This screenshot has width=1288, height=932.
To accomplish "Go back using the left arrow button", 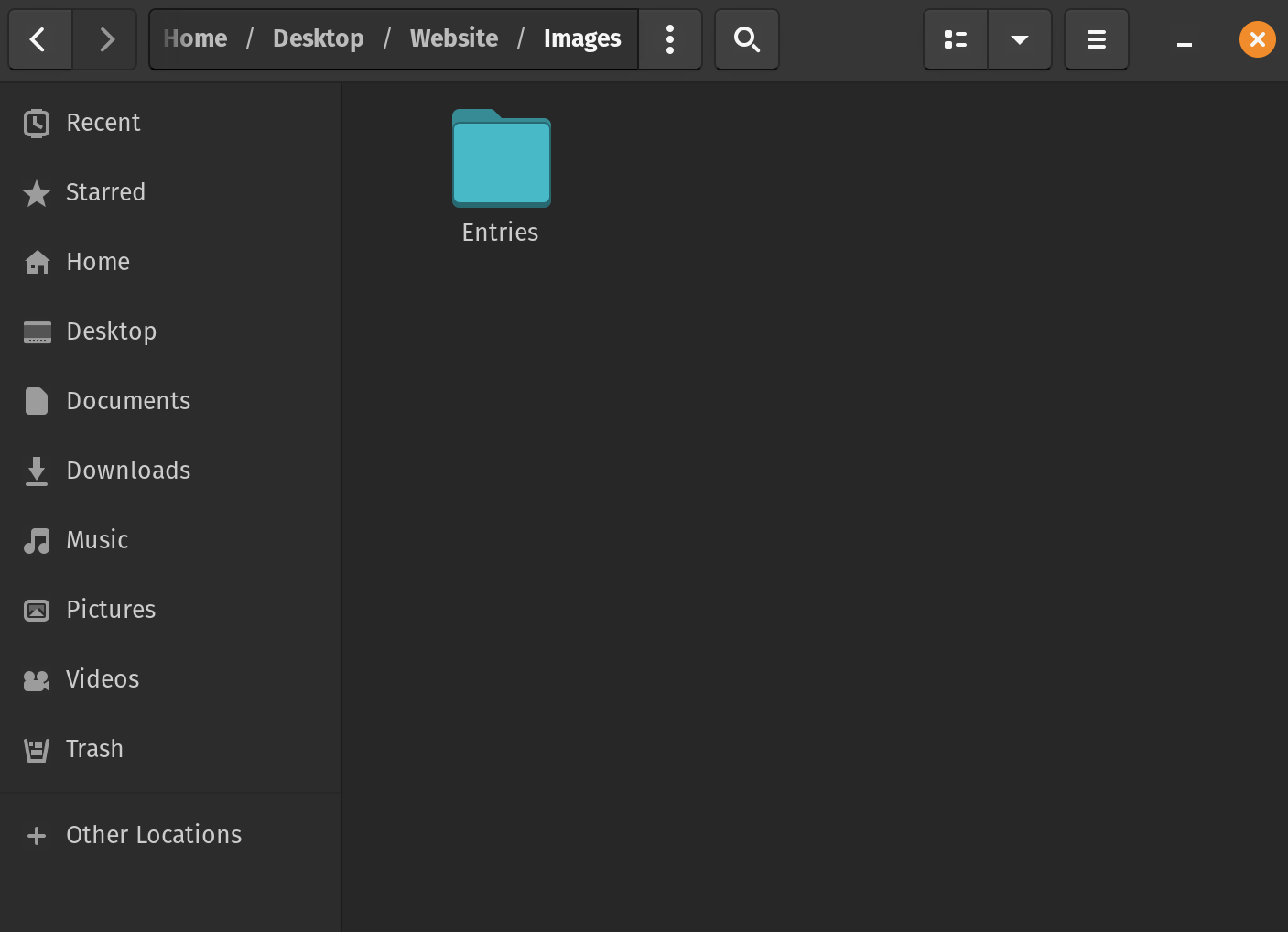I will point(39,39).
